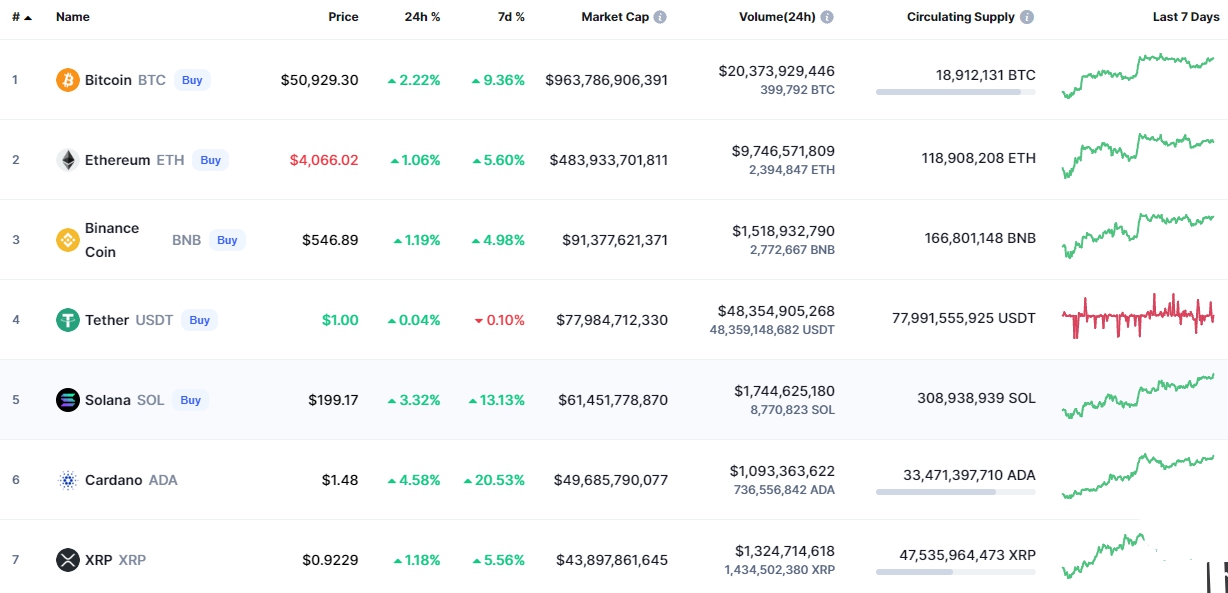
Task: Sort table by Price column header
Action: [x=343, y=17]
